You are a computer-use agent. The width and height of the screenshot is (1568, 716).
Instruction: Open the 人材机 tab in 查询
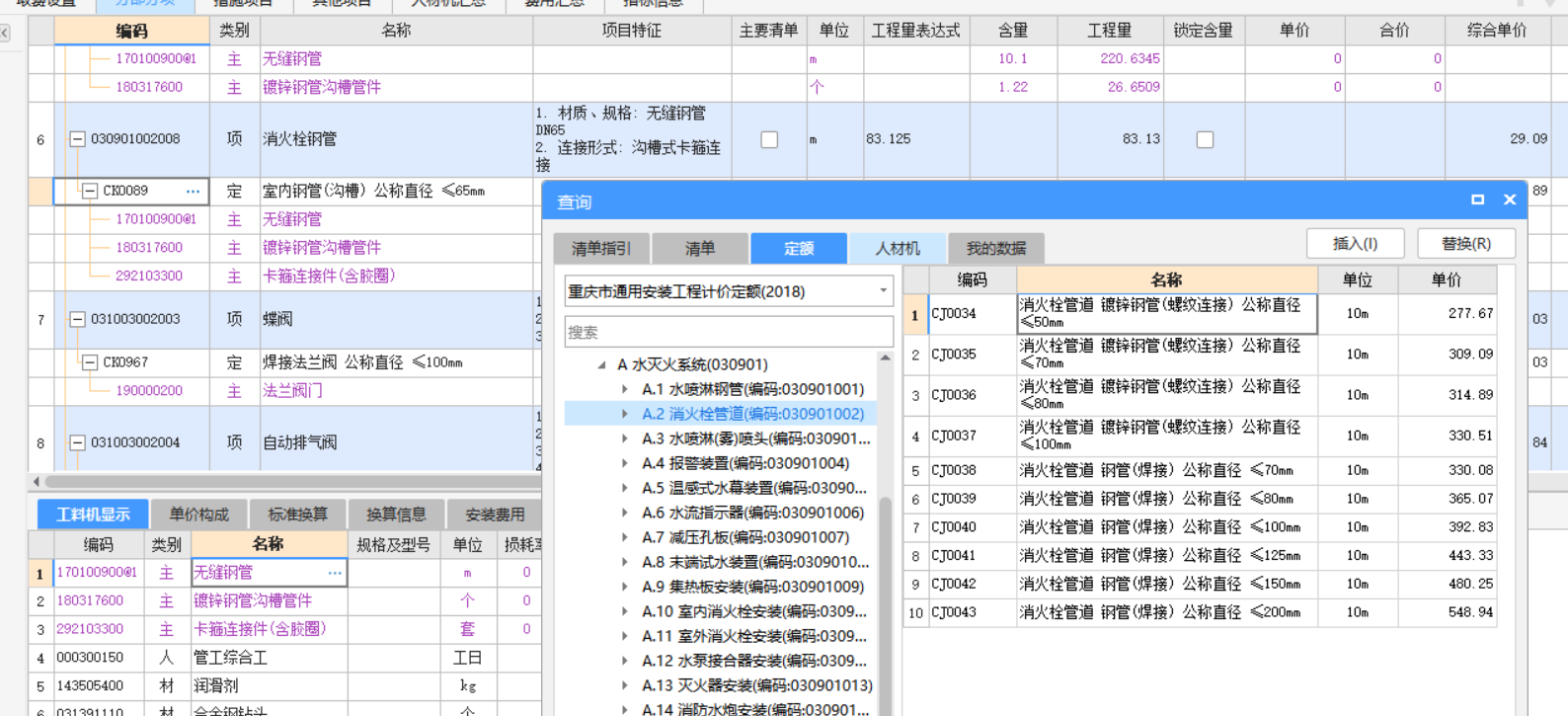[x=898, y=248]
